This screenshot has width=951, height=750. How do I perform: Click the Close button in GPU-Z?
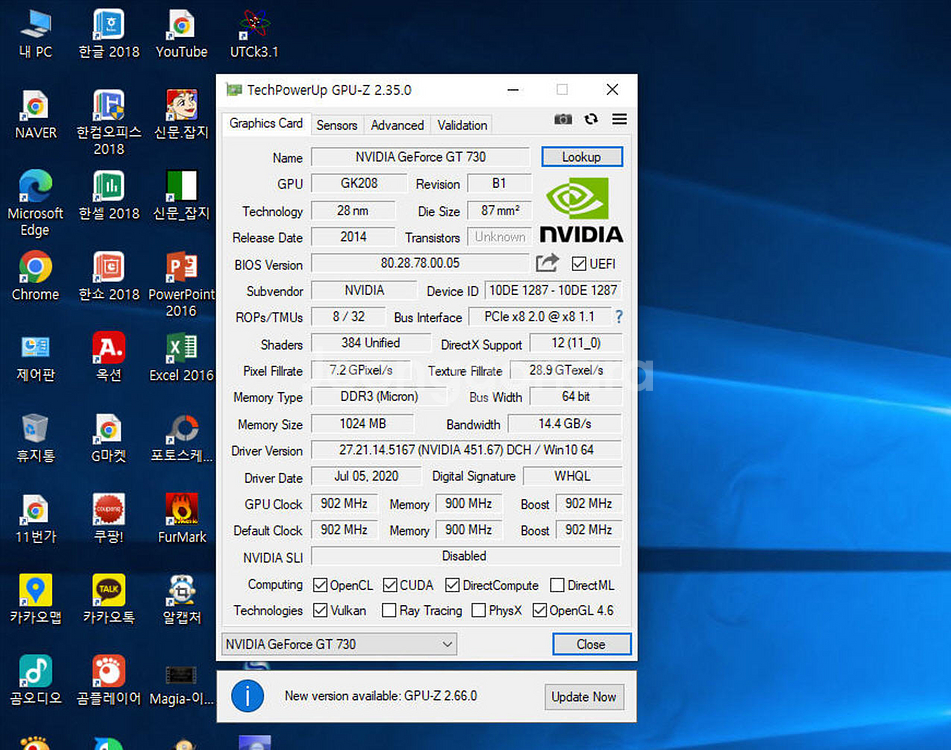(591, 644)
